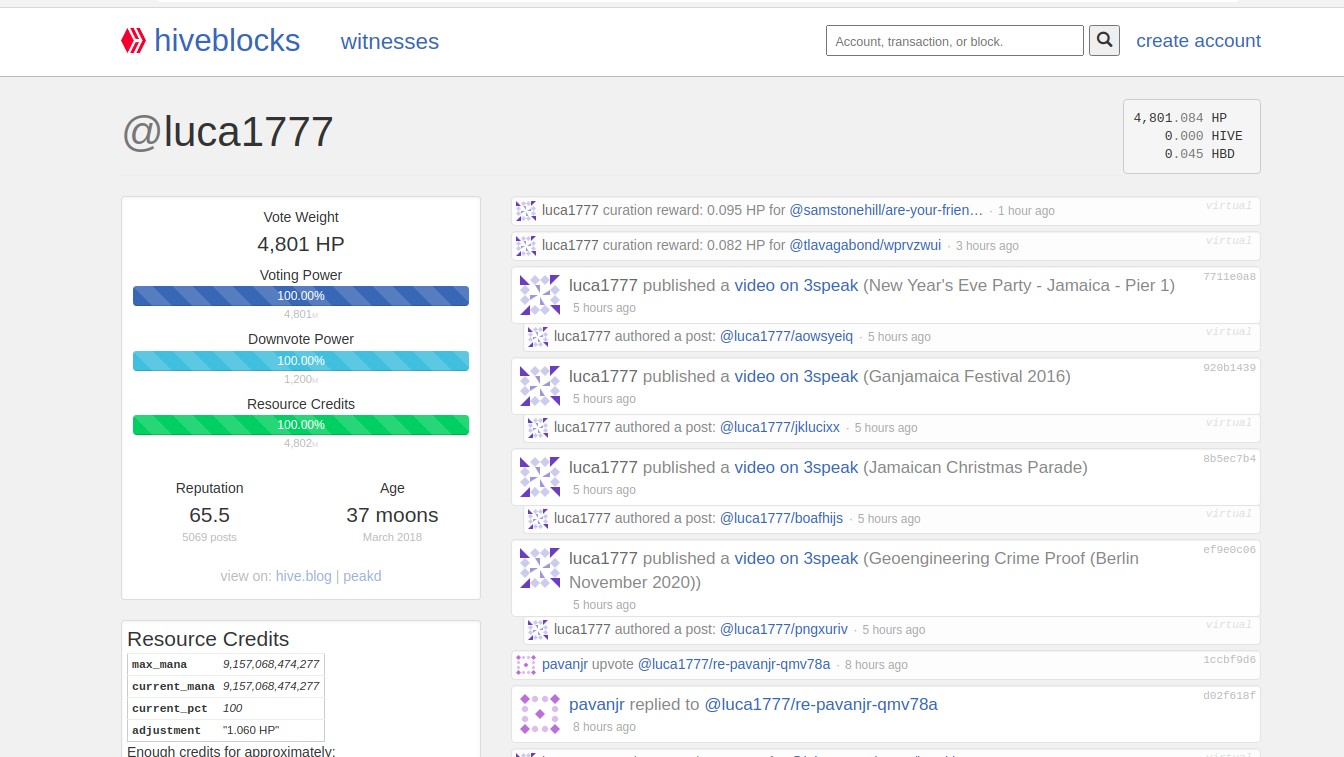Click avatar beside samstonehill curation reward
Viewport: 1344px width, 757px height.
pyautogui.click(x=526, y=211)
